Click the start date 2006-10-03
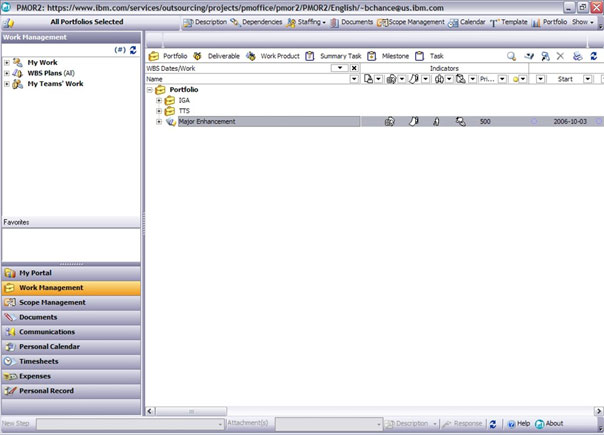Screen dimensions: 604x435 click(570, 122)
